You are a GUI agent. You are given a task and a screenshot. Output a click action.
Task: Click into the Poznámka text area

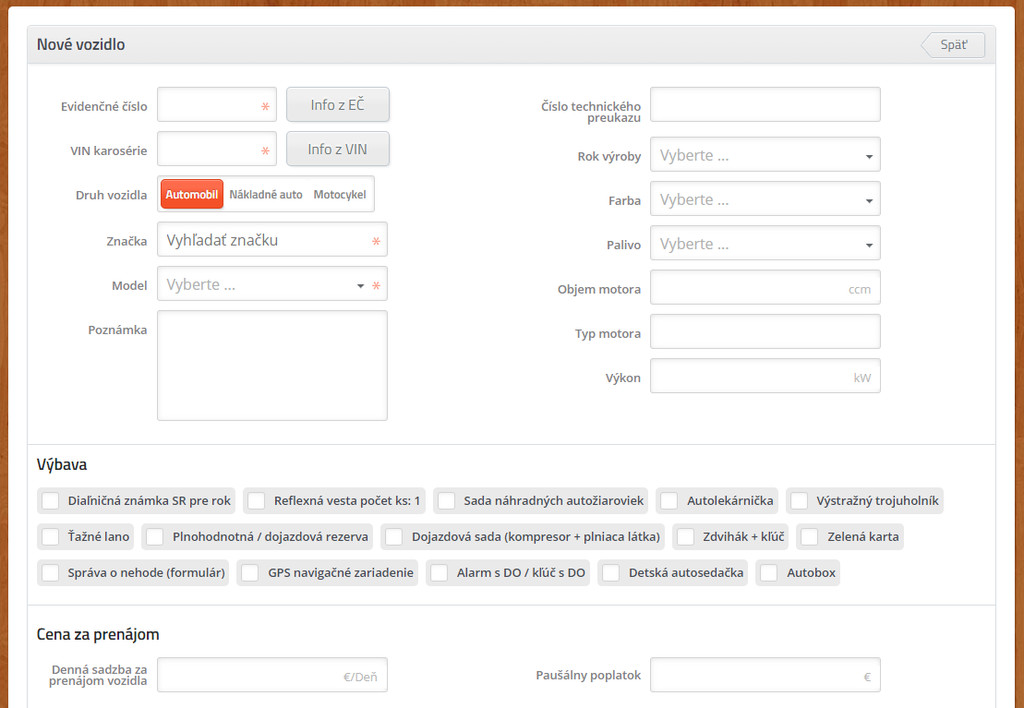point(272,365)
